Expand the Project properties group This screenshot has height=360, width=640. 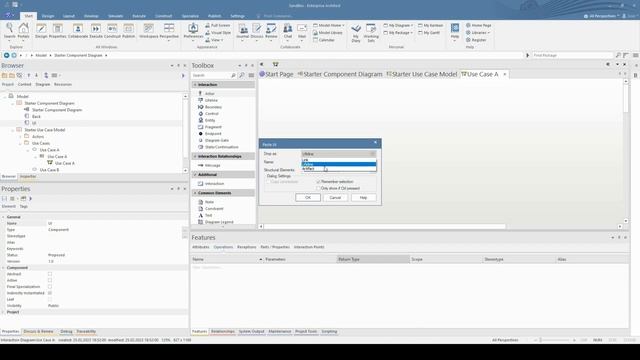coord(3,312)
